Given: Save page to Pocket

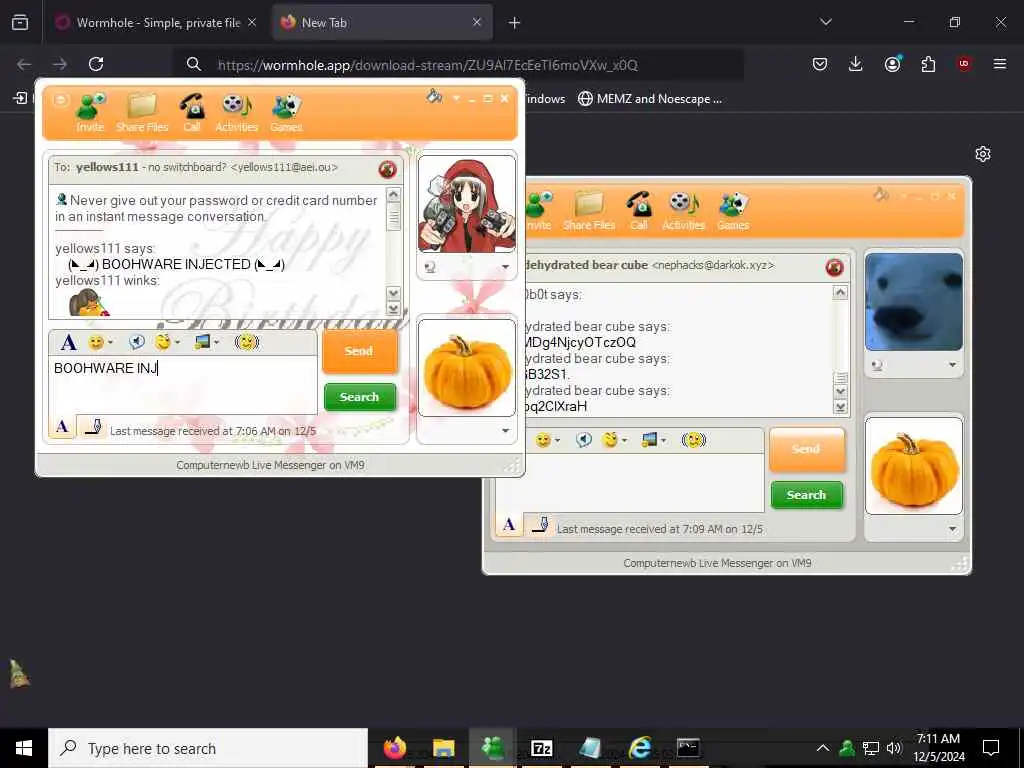Looking at the screenshot, I should tap(820, 64).
